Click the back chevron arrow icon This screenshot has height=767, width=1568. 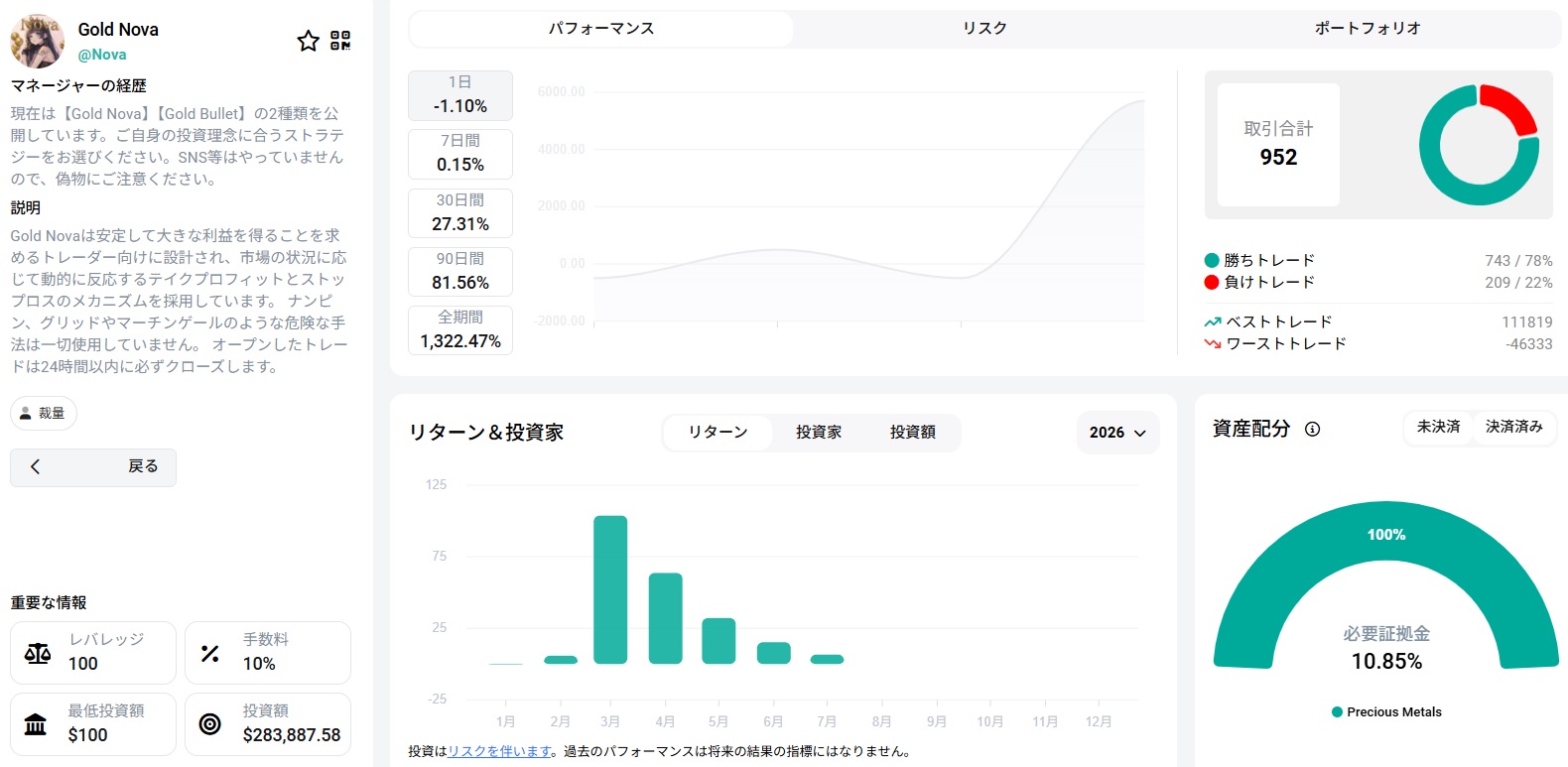36,466
